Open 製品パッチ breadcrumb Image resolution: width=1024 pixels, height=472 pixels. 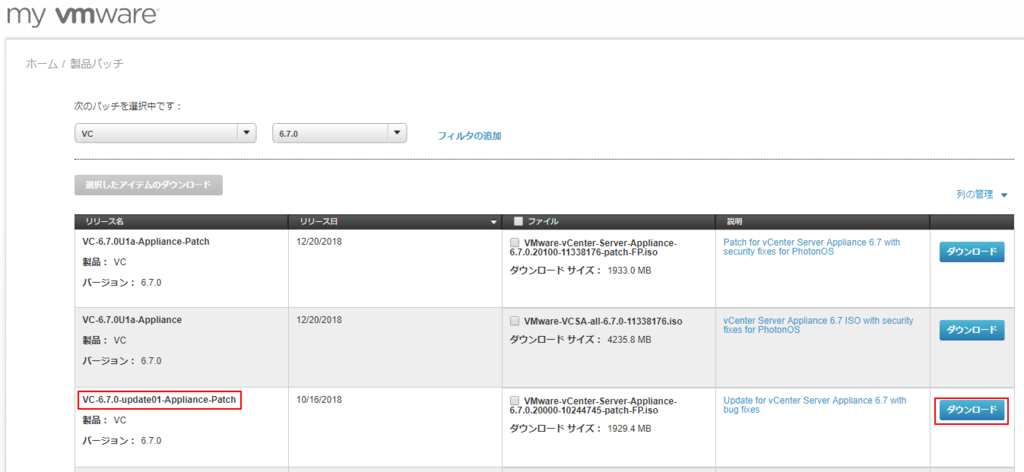click(x=97, y=64)
